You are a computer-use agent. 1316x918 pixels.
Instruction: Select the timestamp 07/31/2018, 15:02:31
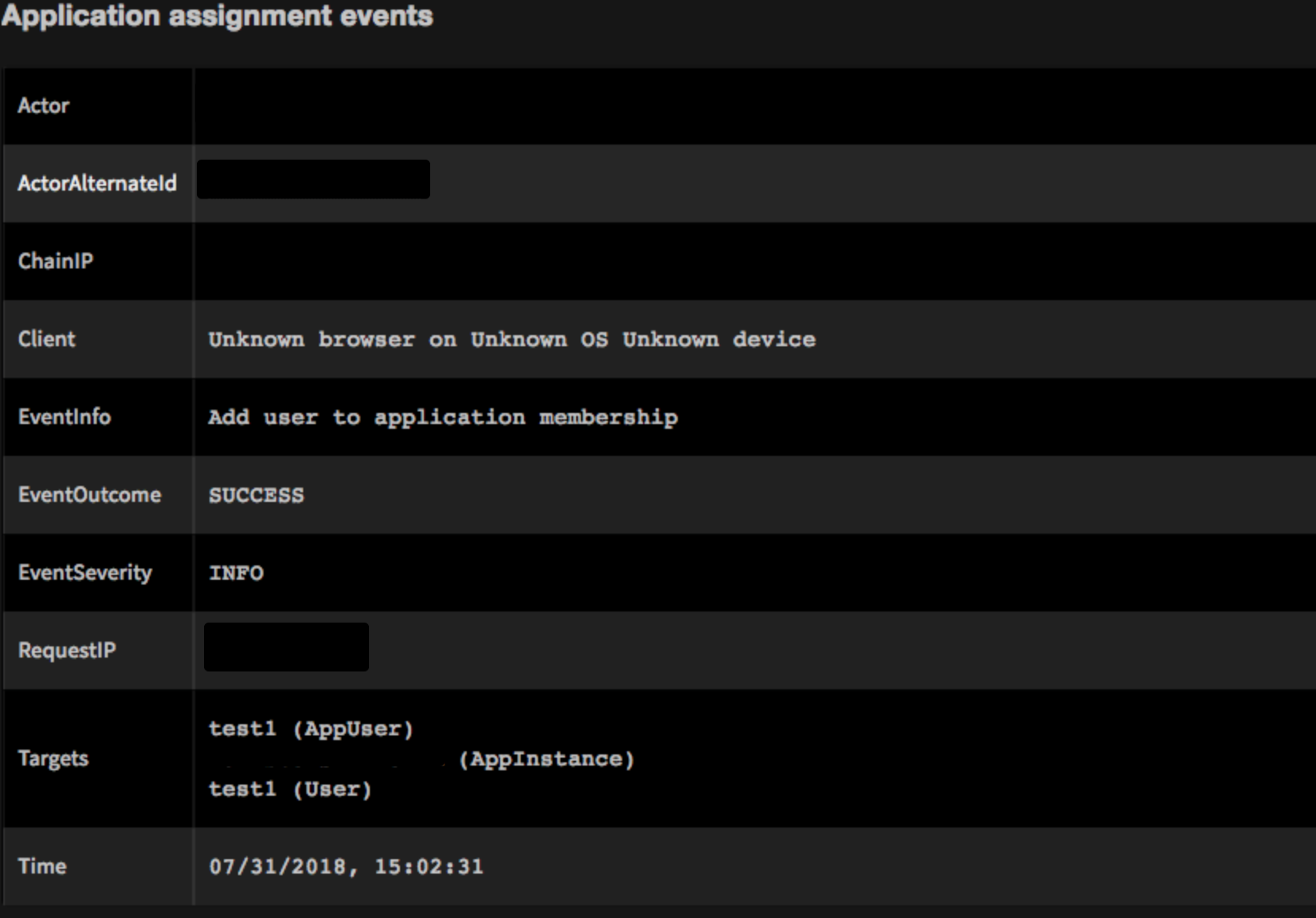pyautogui.click(x=346, y=866)
